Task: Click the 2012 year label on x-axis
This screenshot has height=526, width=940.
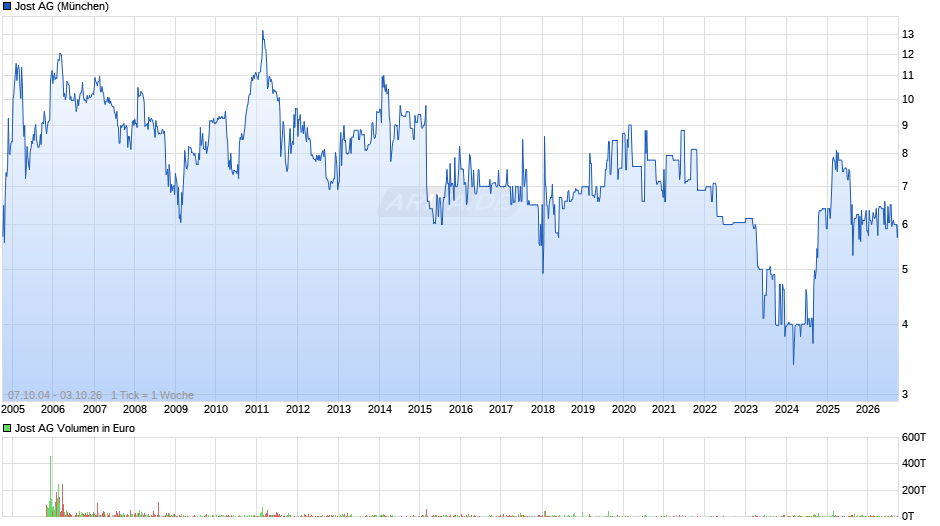Action: [x=298, y=409]
